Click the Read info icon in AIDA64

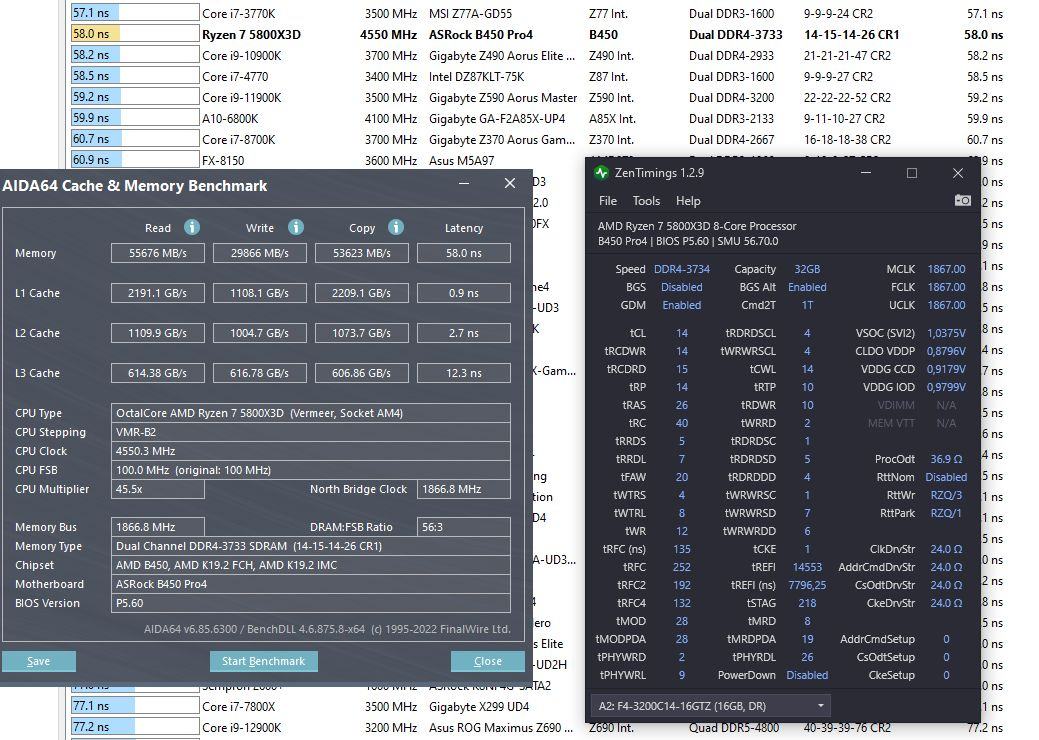coord(192,227)
